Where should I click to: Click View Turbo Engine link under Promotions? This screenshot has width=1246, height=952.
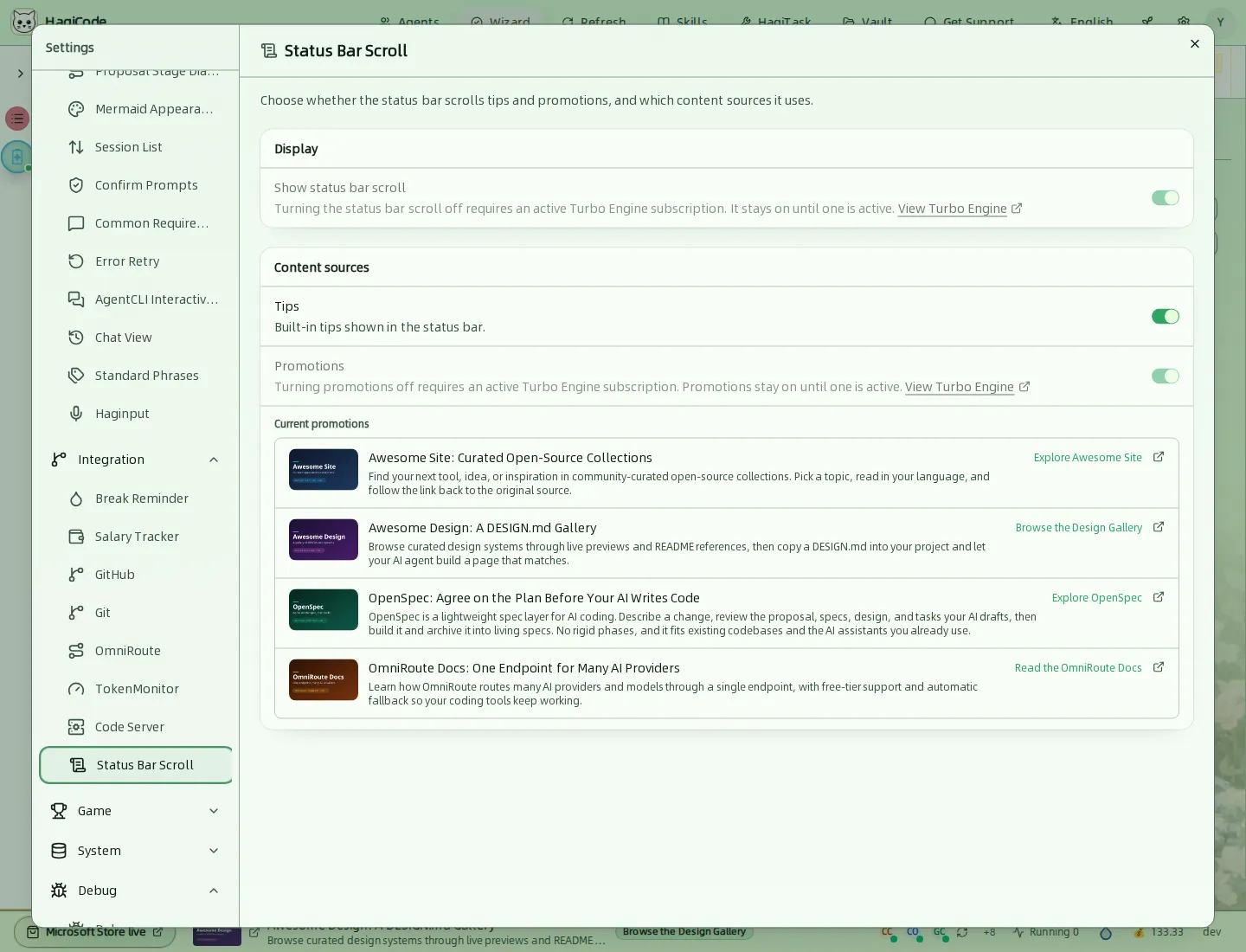[967, 387]
